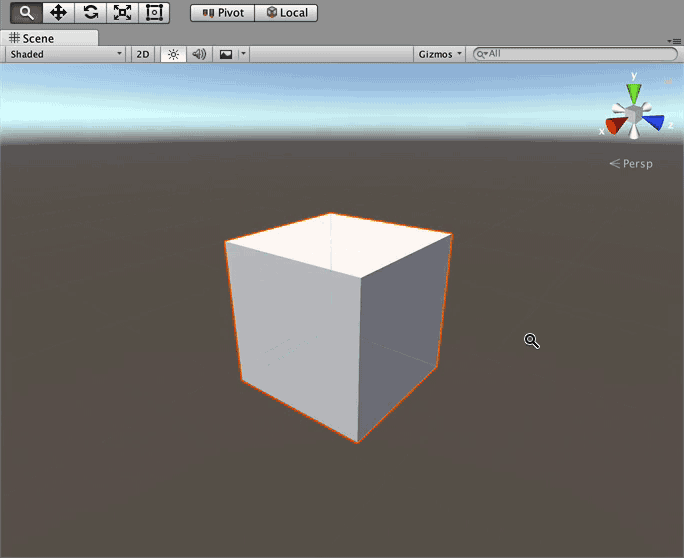Click the white bottom axis cone
Image resolution: width=684 pixels, height=558 pixels.
634,131
